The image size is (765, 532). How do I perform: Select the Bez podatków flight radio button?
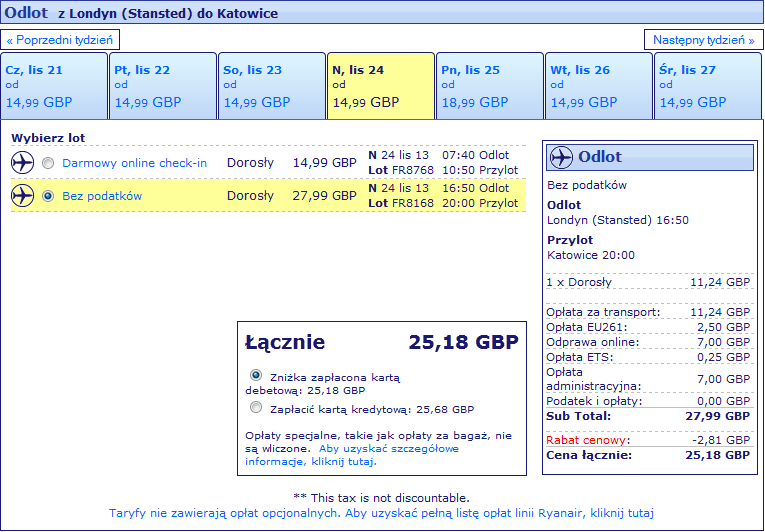coord(48,196)
